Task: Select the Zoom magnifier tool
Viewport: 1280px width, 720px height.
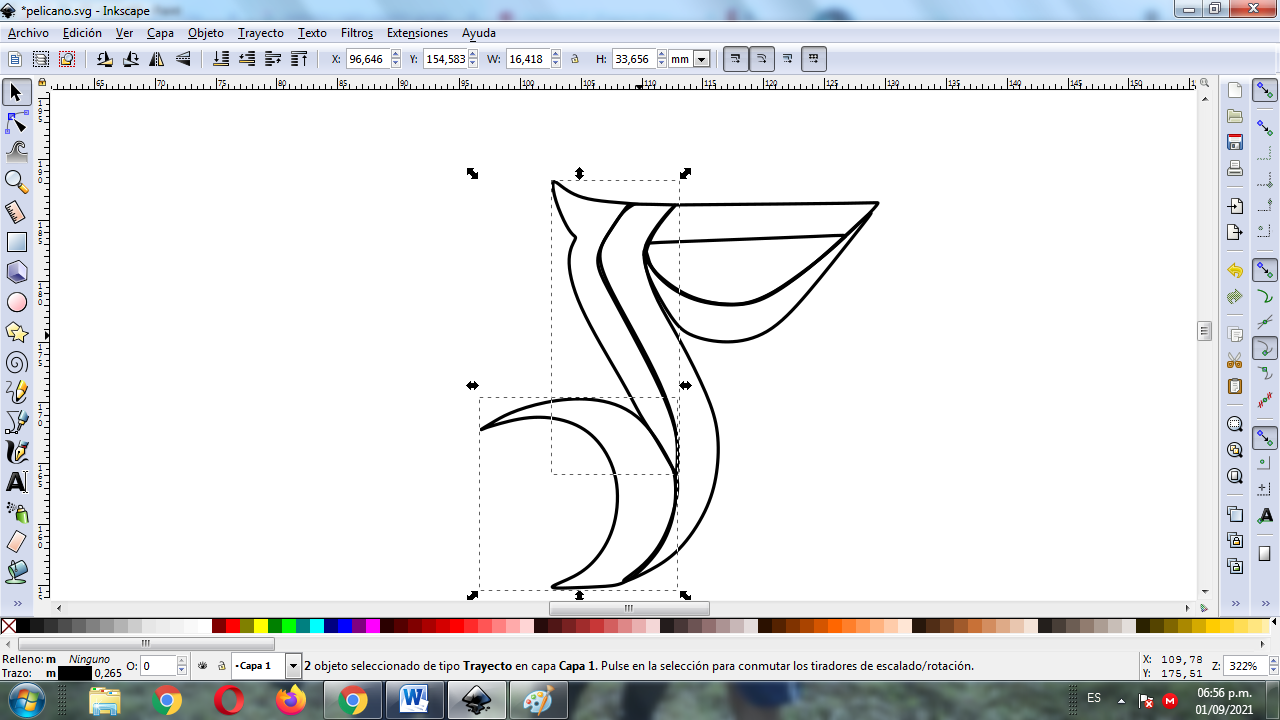Action: click(x=16, y=182)
